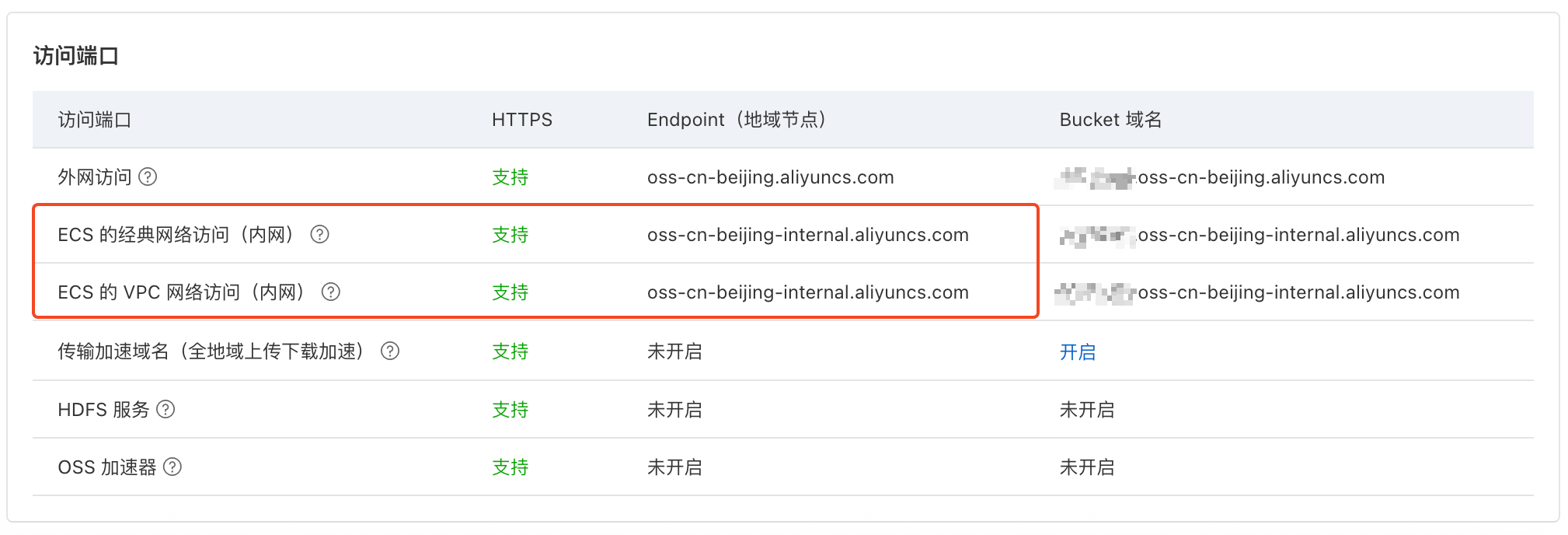Click the HTTPS column header

(x=521, y=120)
